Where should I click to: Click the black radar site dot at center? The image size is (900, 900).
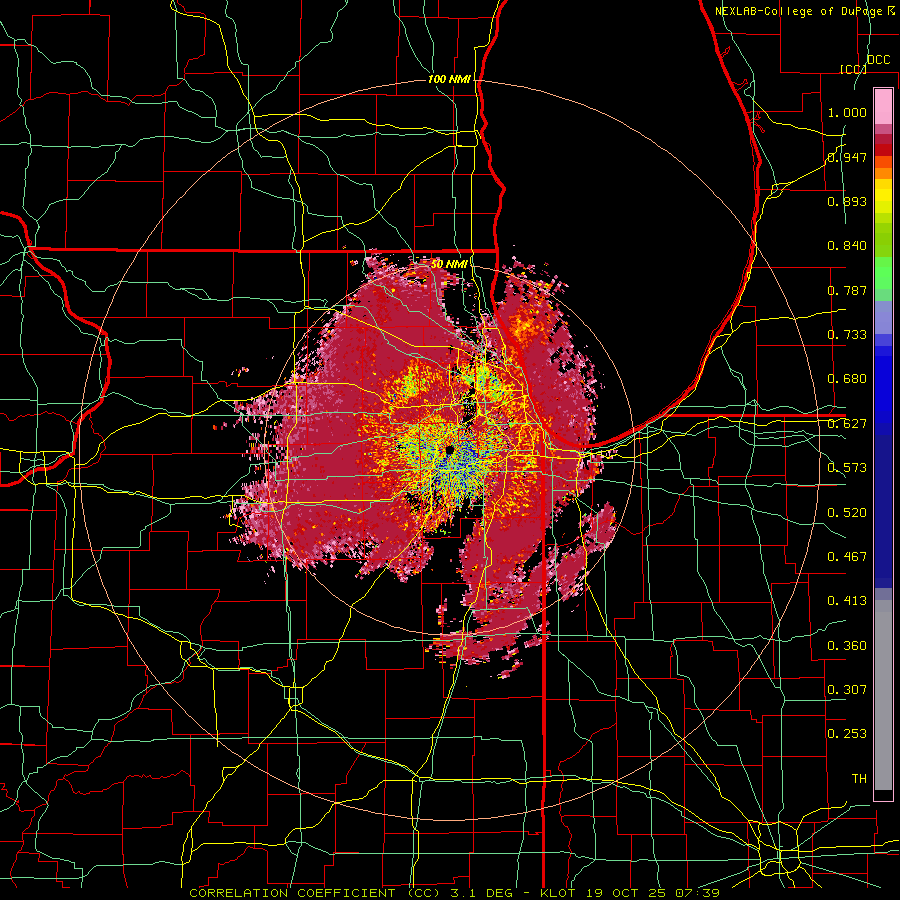(x=449, y=450)
